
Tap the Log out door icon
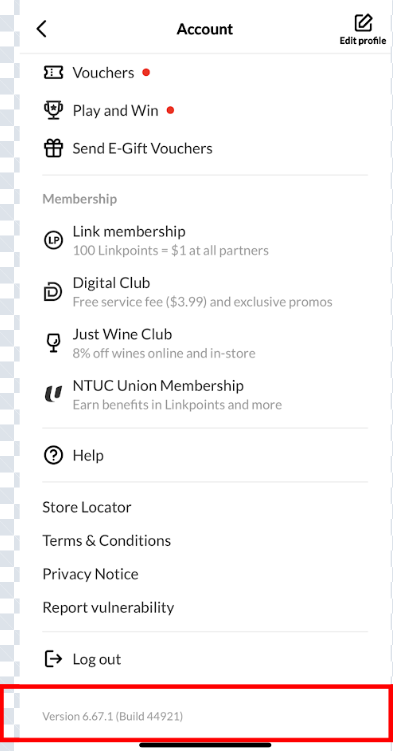(53, 659)
